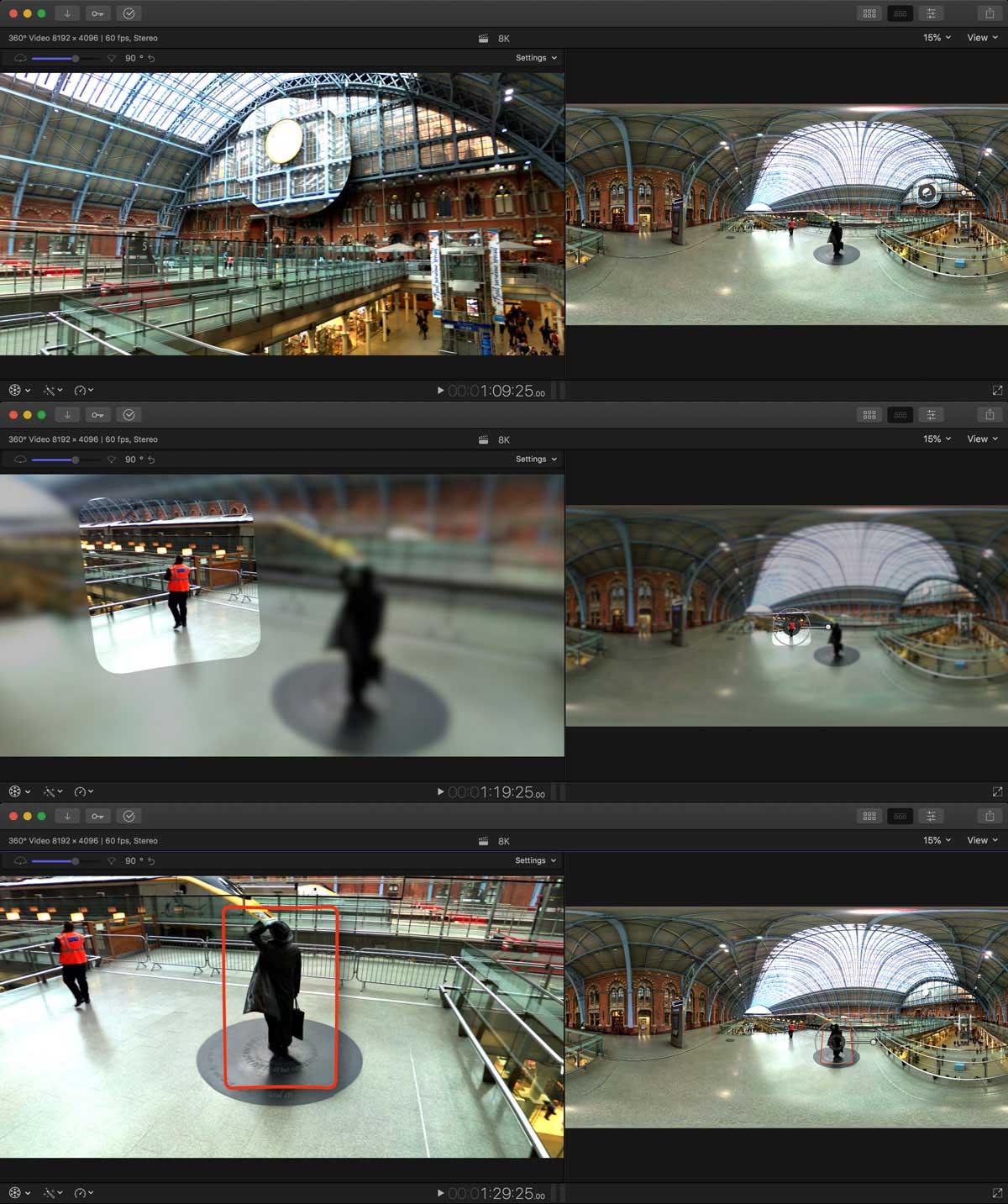The height and width of the screenshot is (1204, 1008).
Task: Toggle the browser grid button in the 1:09:25 window
Action: coord(869,13)
